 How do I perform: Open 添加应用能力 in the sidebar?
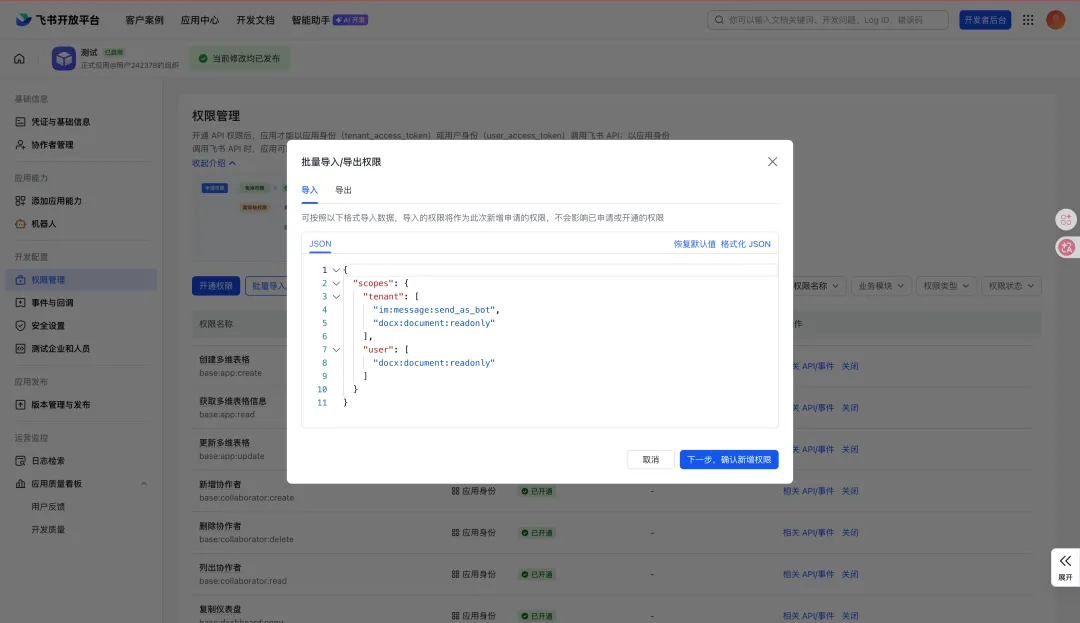click(56, 201)
